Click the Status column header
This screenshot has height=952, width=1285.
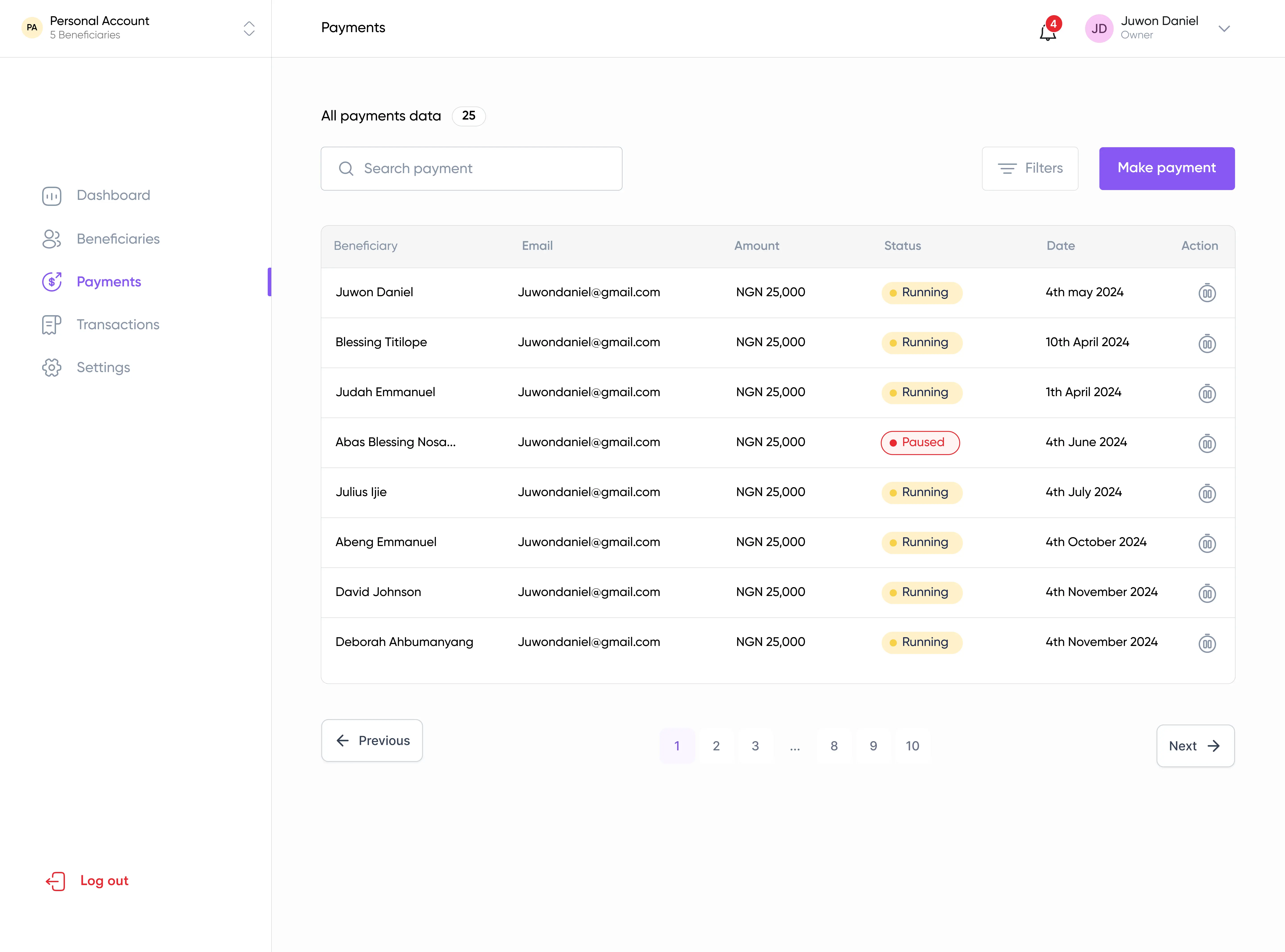[902, 246]
